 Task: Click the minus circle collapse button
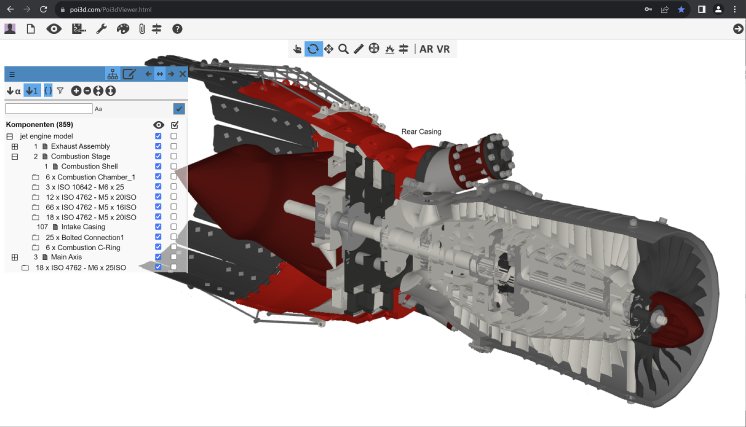88,91
